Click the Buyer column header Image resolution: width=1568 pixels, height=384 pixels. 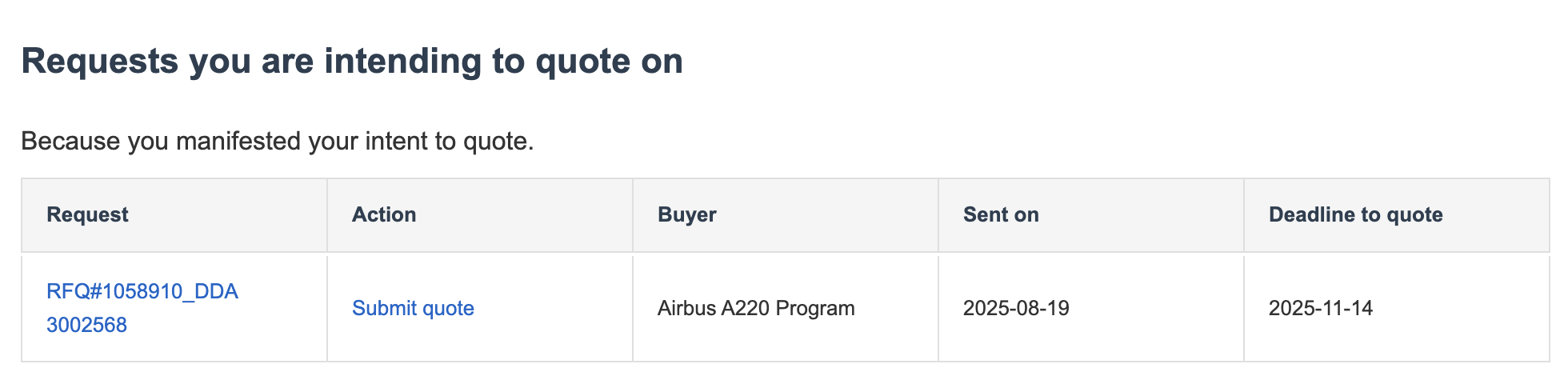click(686, 215)
